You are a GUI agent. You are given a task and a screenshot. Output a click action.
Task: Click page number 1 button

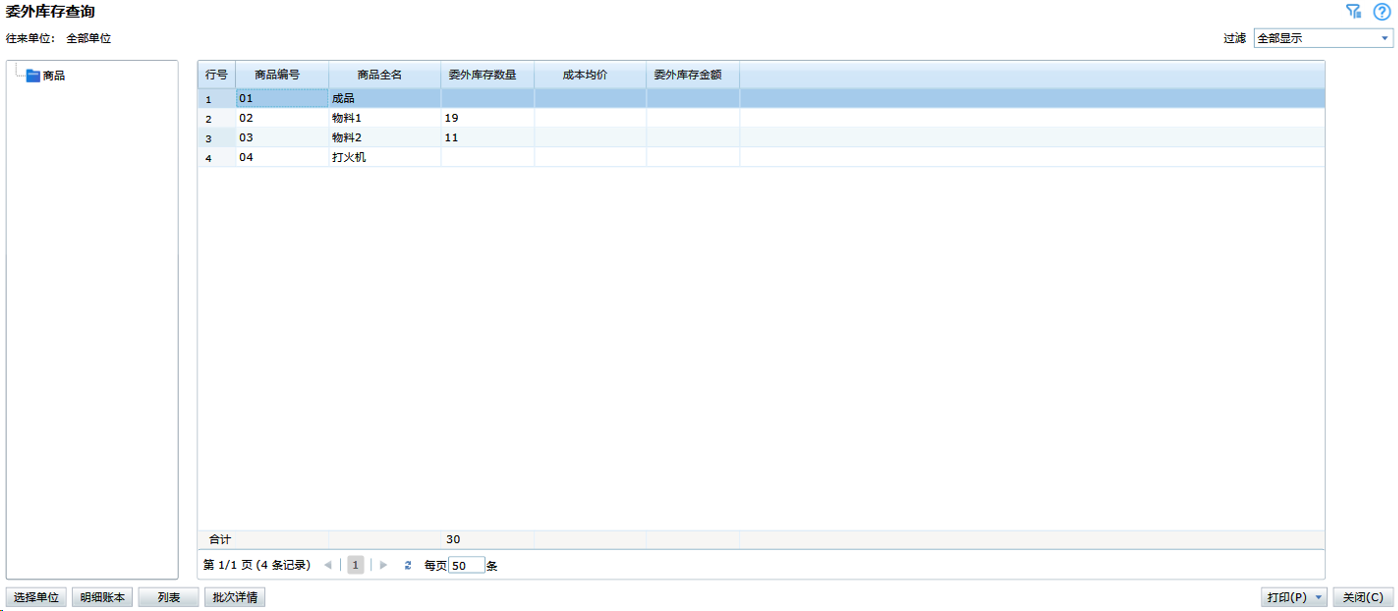point(355,565)
